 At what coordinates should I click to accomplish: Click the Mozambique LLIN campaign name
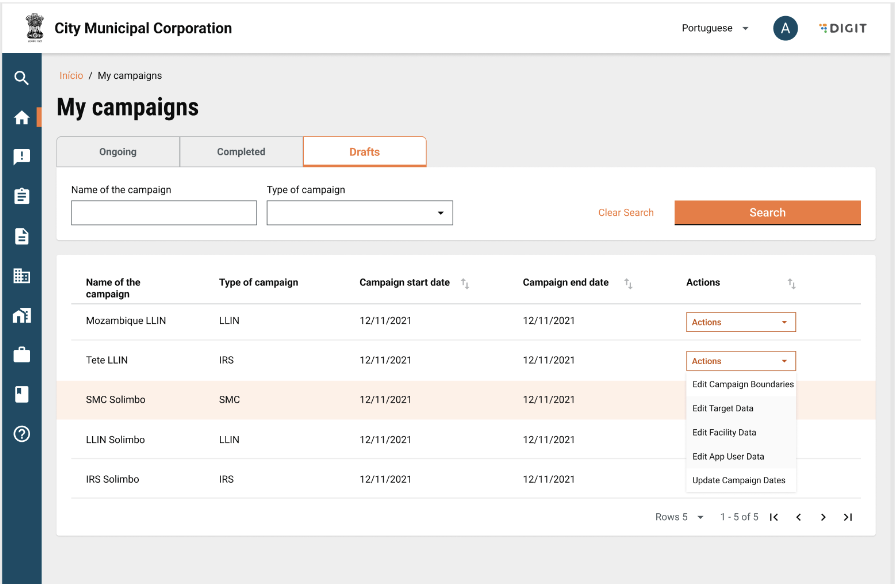pyautogui.click(x=126, y=321)
